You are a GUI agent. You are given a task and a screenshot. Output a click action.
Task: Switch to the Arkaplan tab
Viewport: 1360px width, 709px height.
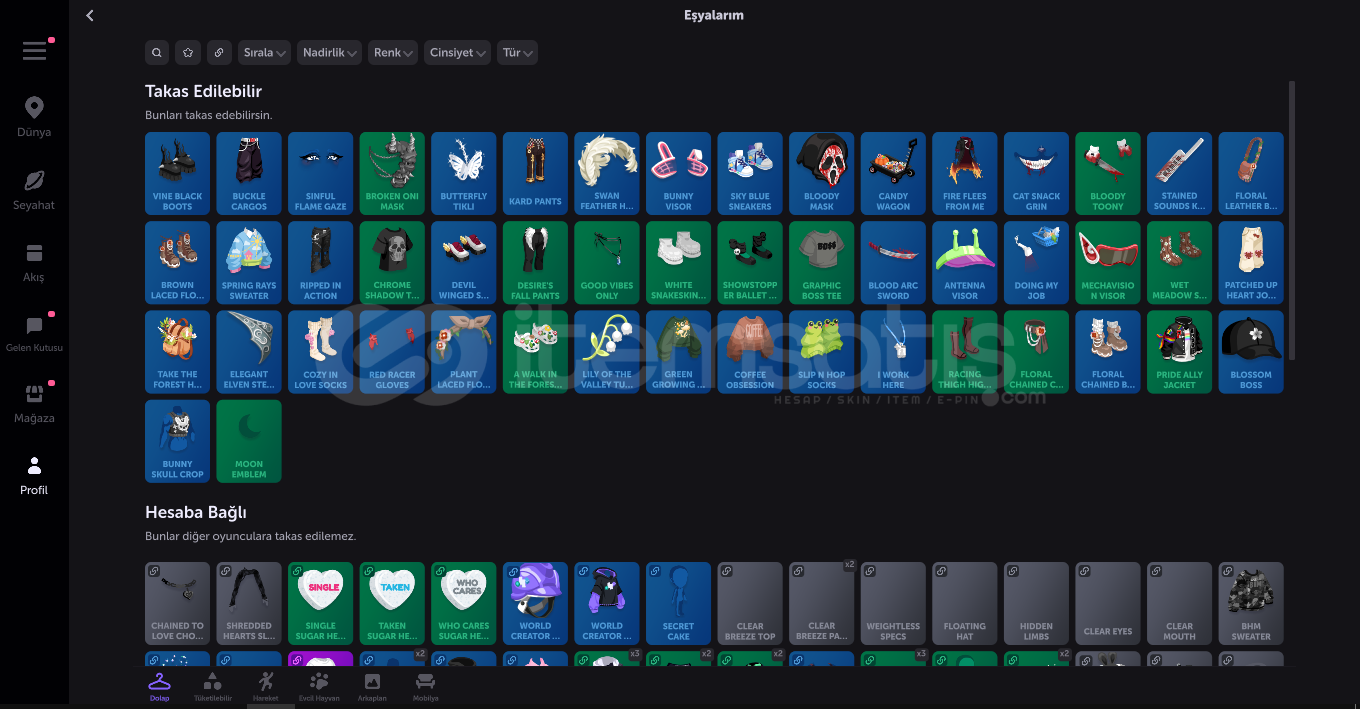point(372,687)
